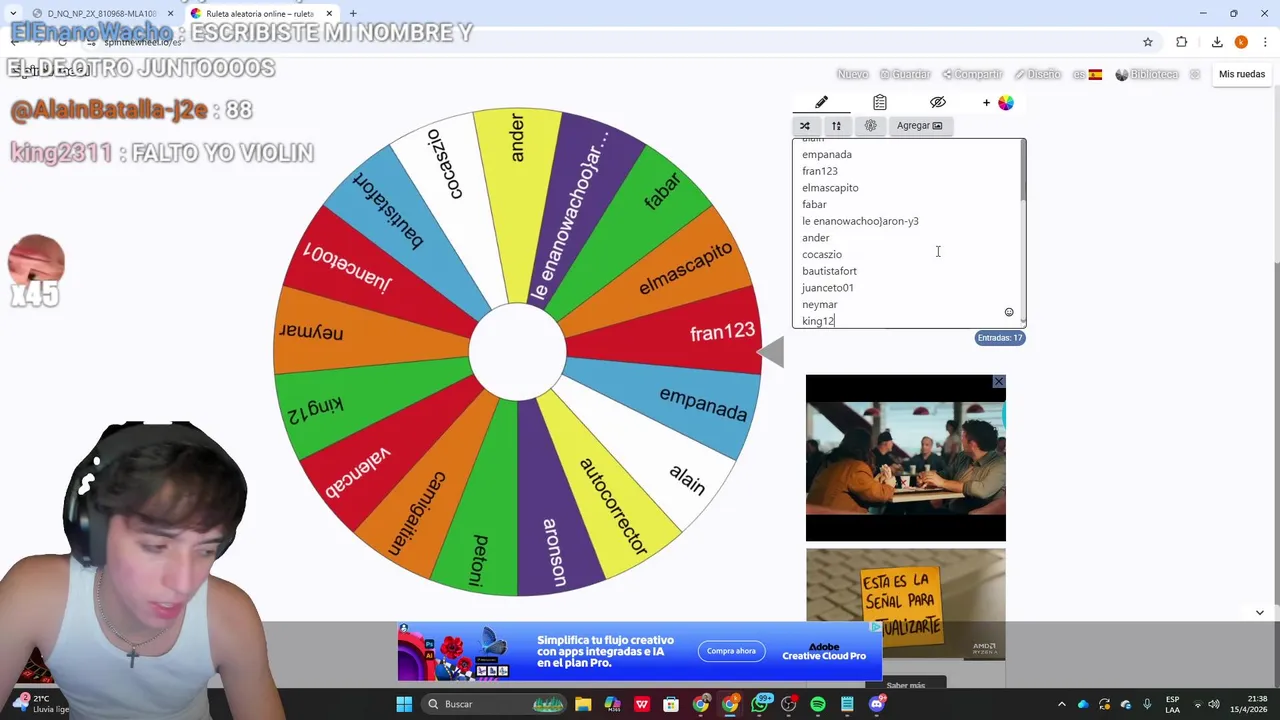Toggle the hide entries eye icon
The width and height of the screenshot is (1280, 720).
[x=937, y=102]
